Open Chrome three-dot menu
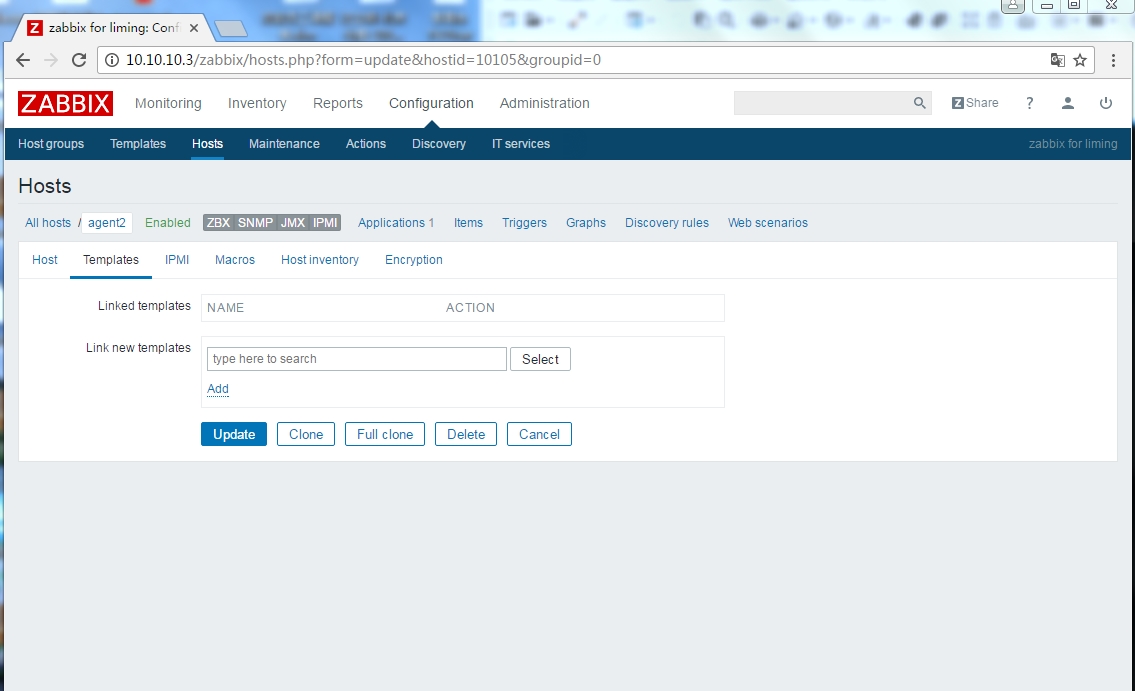 click(x=1113, y=60)
